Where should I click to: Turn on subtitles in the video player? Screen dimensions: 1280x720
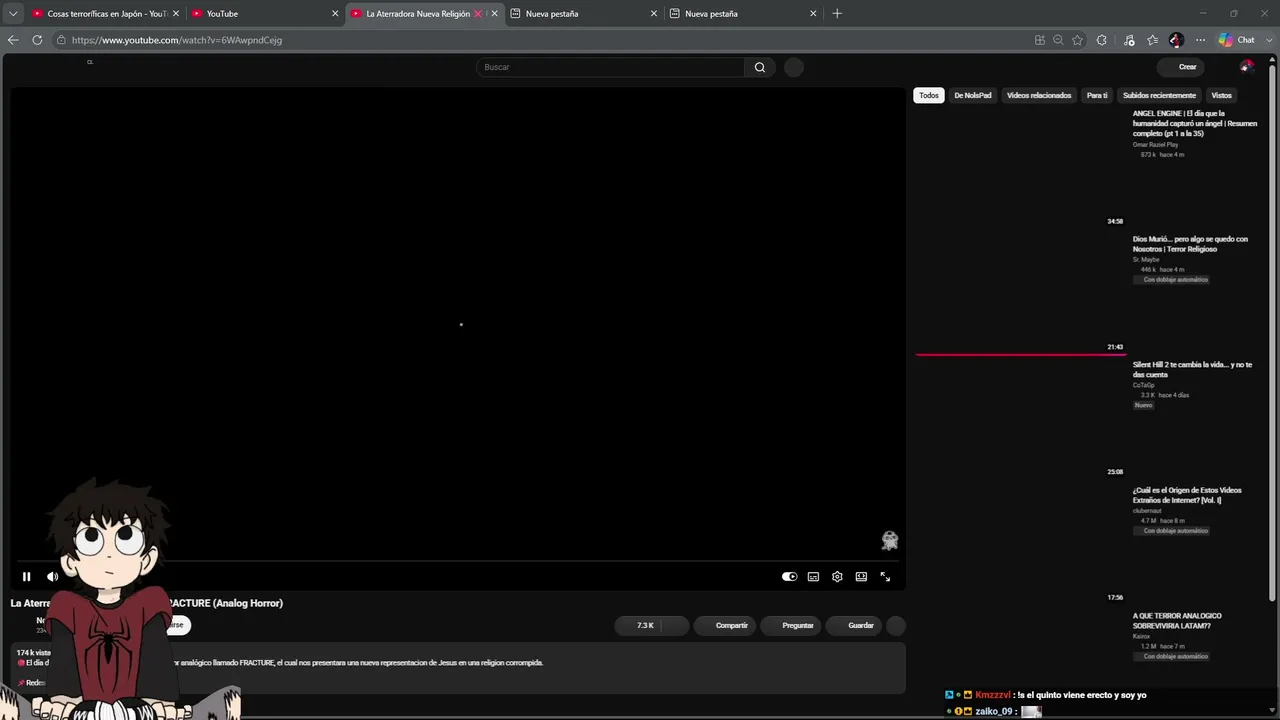[x=814, y=577]
